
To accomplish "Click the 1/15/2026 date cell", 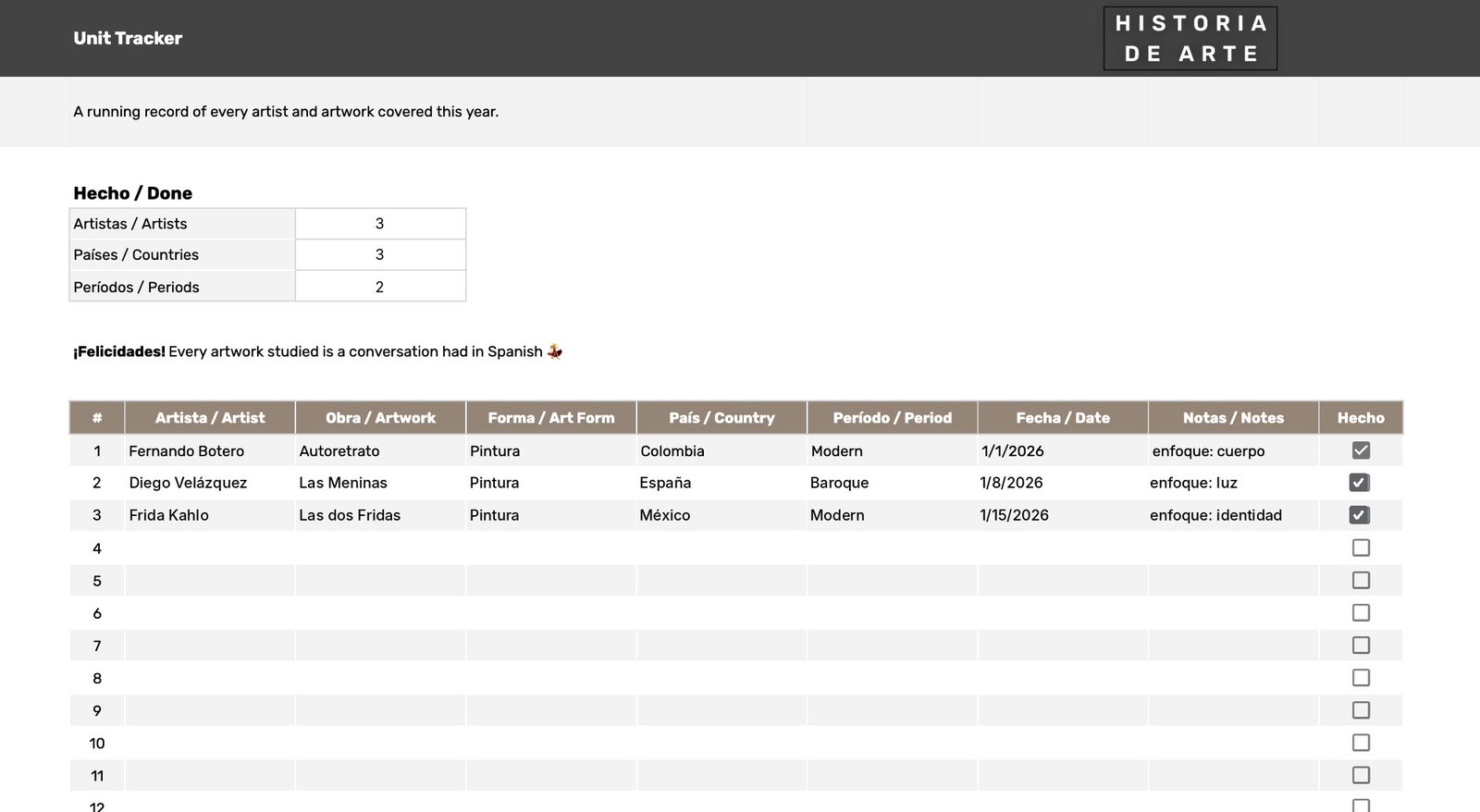I will click(1063, 515).
